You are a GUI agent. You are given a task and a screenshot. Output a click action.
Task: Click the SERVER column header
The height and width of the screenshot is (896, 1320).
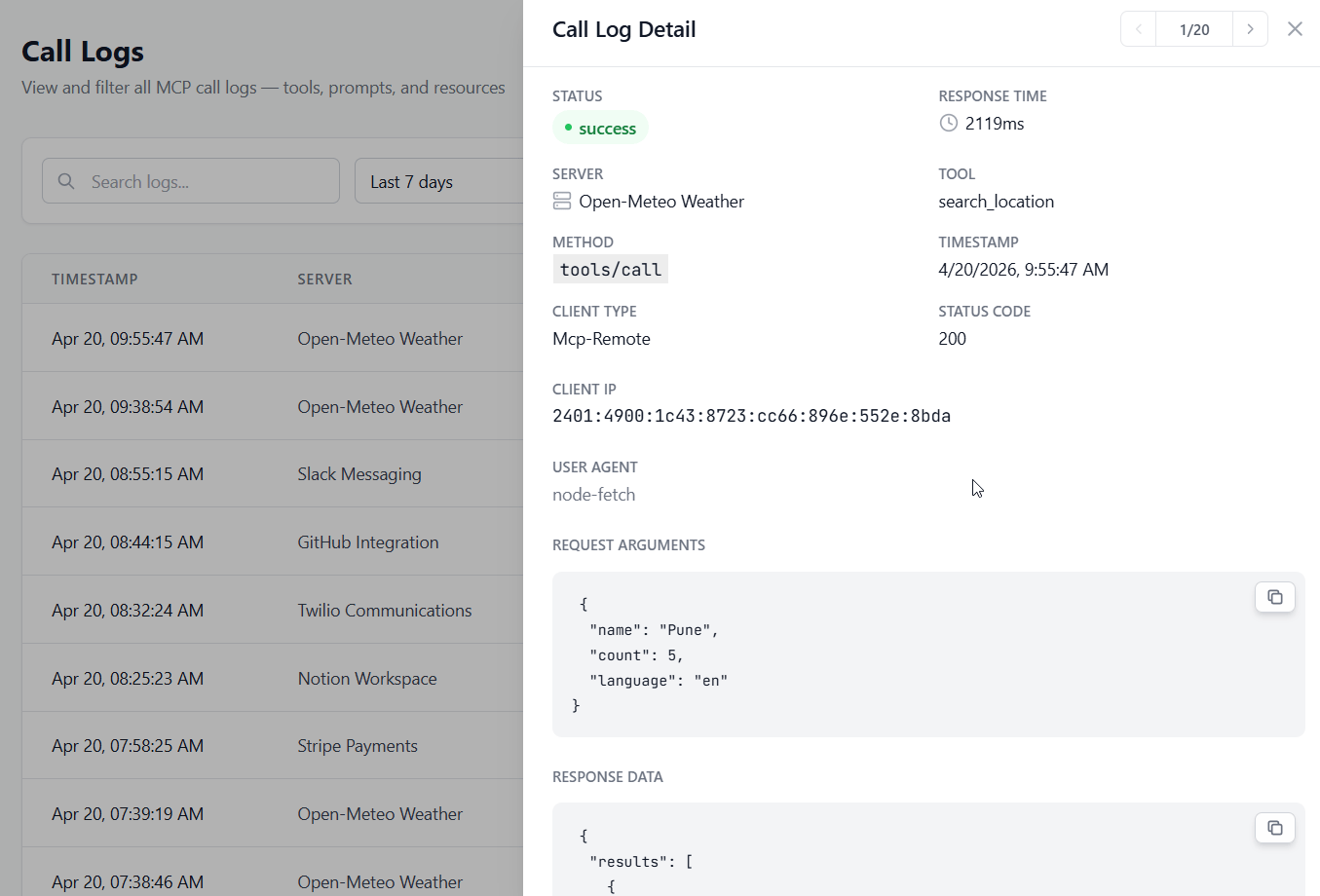click(324, 279)
